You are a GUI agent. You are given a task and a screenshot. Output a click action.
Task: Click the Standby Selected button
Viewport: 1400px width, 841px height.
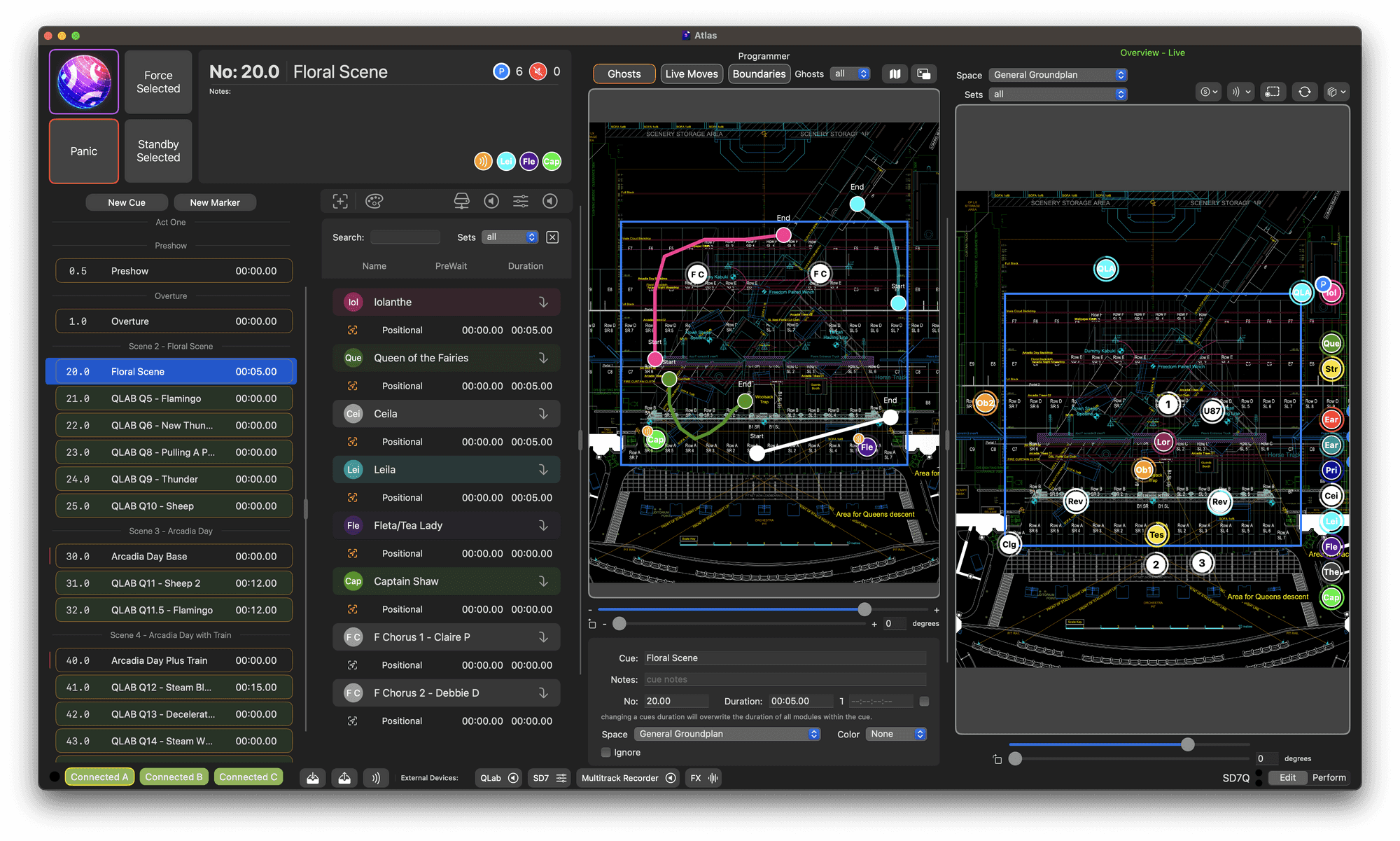click(158, 151)
